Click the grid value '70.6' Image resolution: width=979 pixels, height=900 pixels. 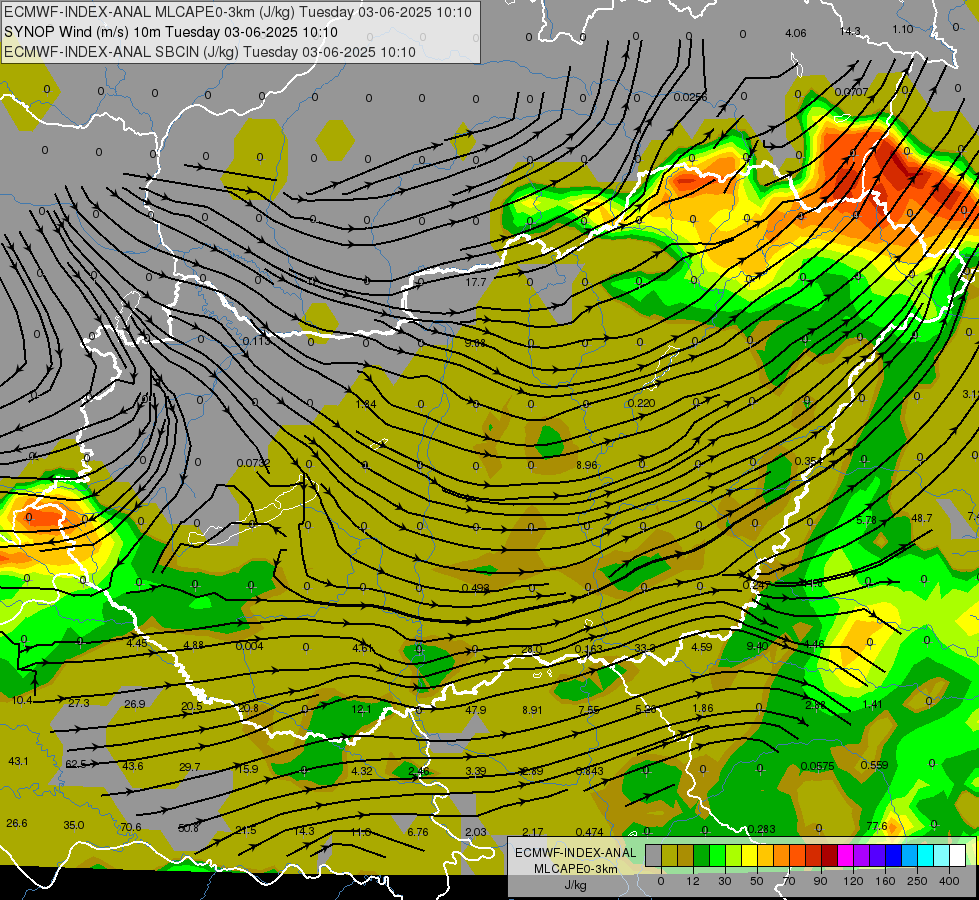(130, 827)
